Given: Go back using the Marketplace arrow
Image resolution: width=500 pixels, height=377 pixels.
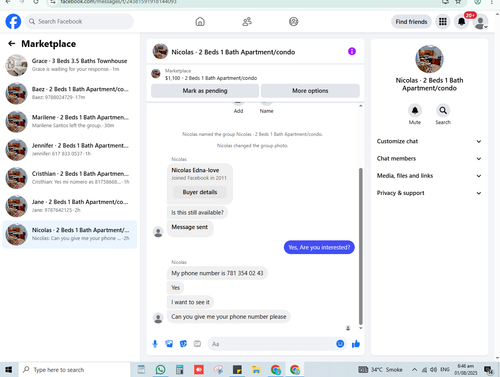Looking at the screenshot, I should [x=12, y=44].
